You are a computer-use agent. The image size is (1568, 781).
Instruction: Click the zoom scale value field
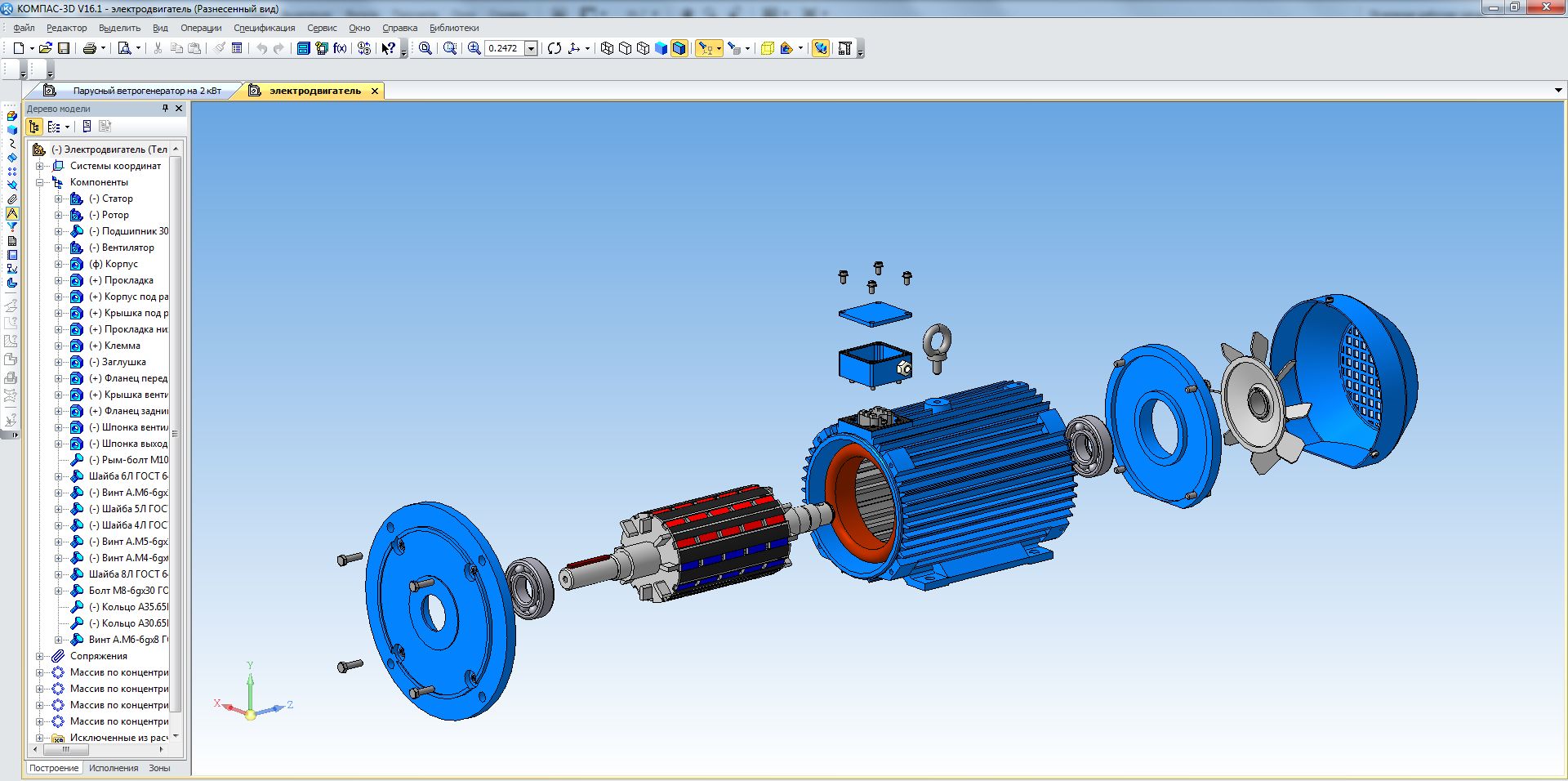coord(504,48)
